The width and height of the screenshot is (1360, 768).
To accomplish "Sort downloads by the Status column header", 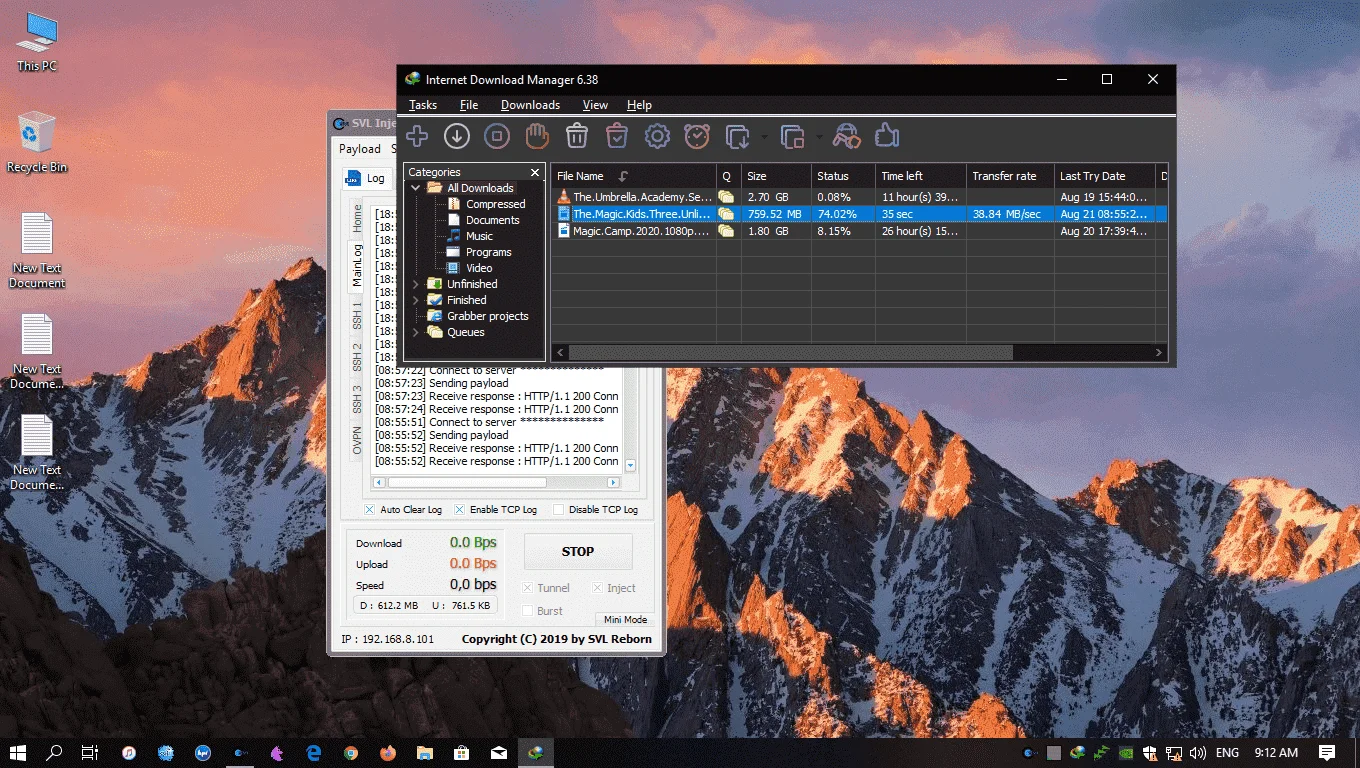I will [843, 176].
